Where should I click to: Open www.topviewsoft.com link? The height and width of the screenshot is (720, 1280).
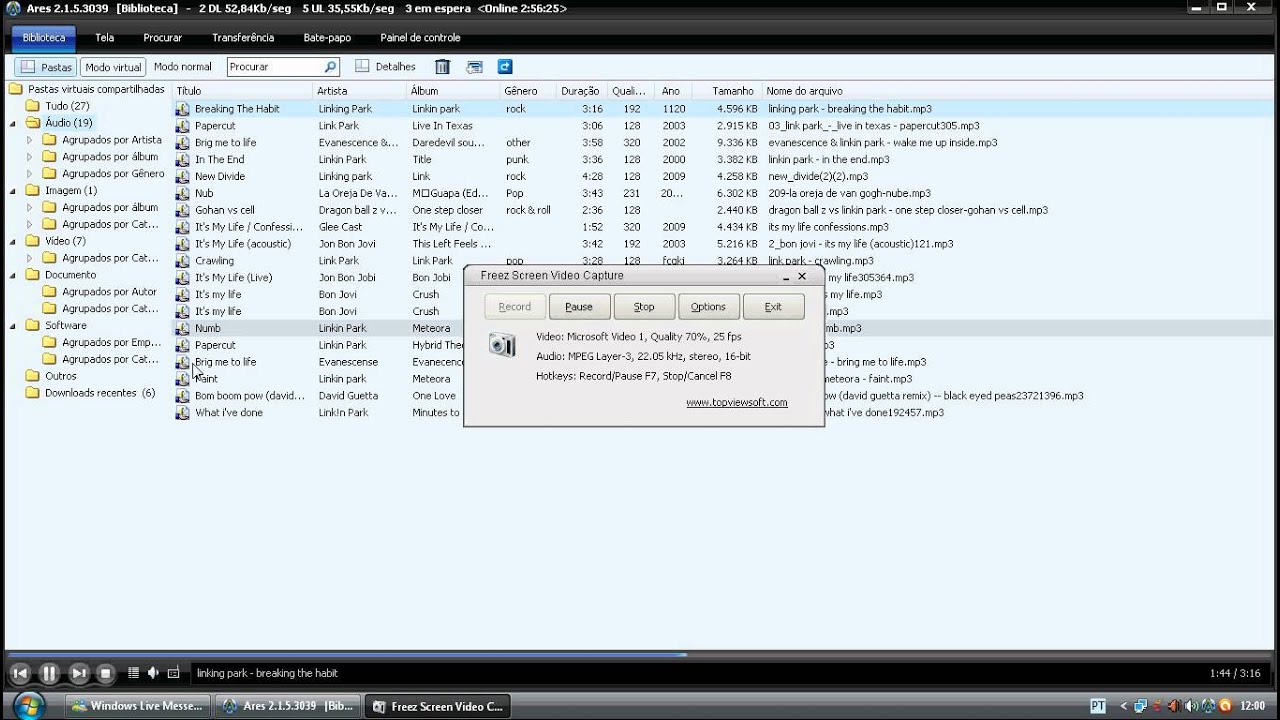(x=737, y=403)
